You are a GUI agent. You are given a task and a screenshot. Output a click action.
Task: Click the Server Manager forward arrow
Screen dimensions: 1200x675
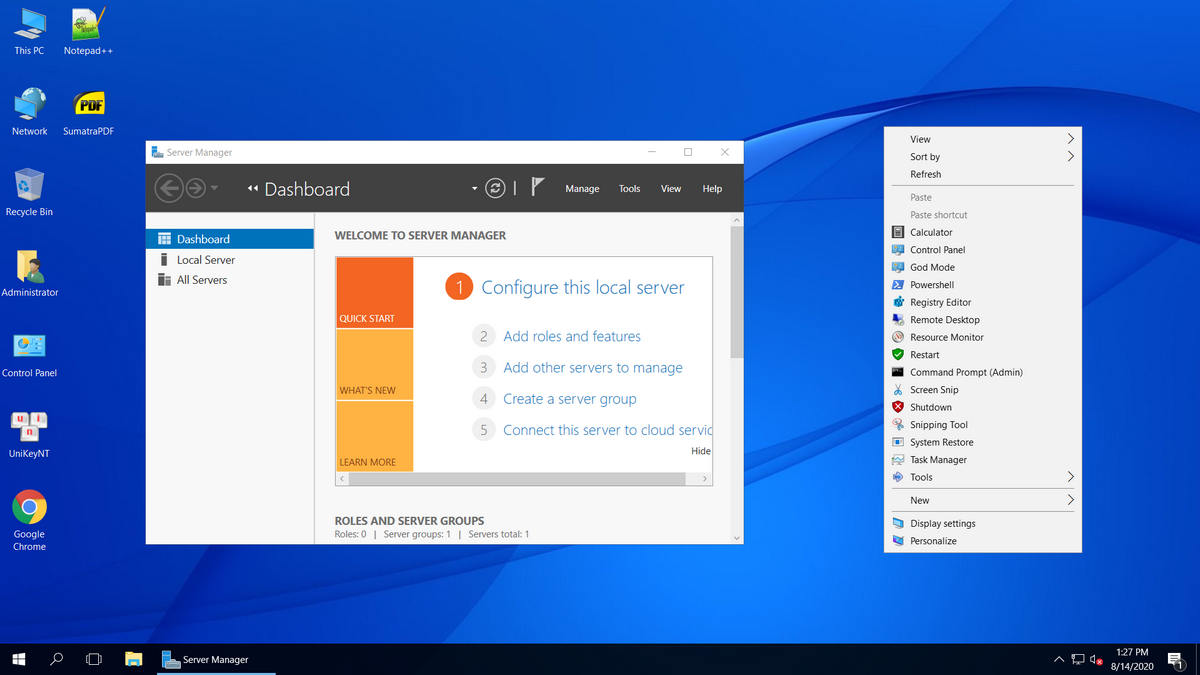point(196,188)
